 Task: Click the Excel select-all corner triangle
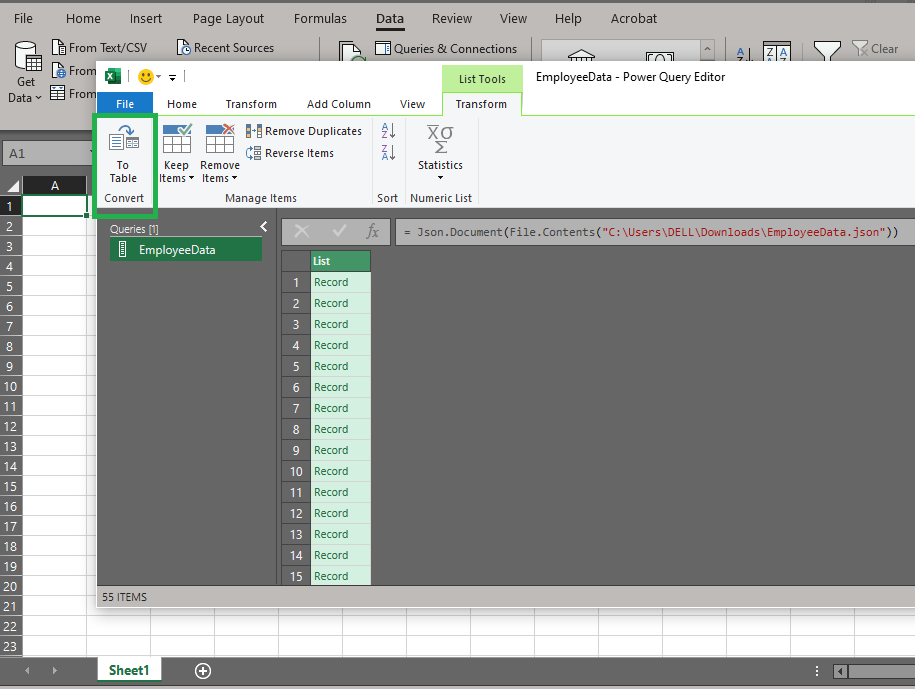[x=12, y=186]
